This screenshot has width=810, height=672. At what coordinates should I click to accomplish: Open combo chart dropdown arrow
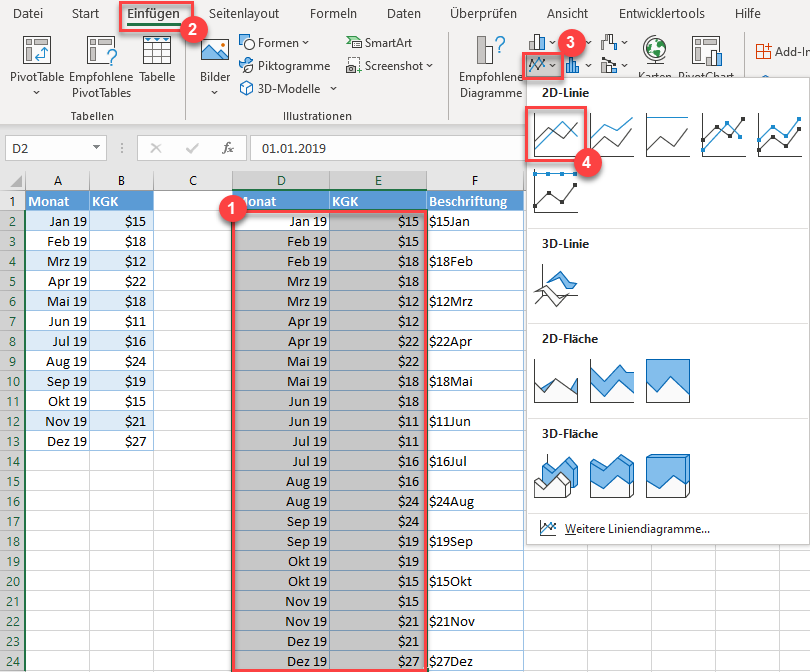pos(625,66)
